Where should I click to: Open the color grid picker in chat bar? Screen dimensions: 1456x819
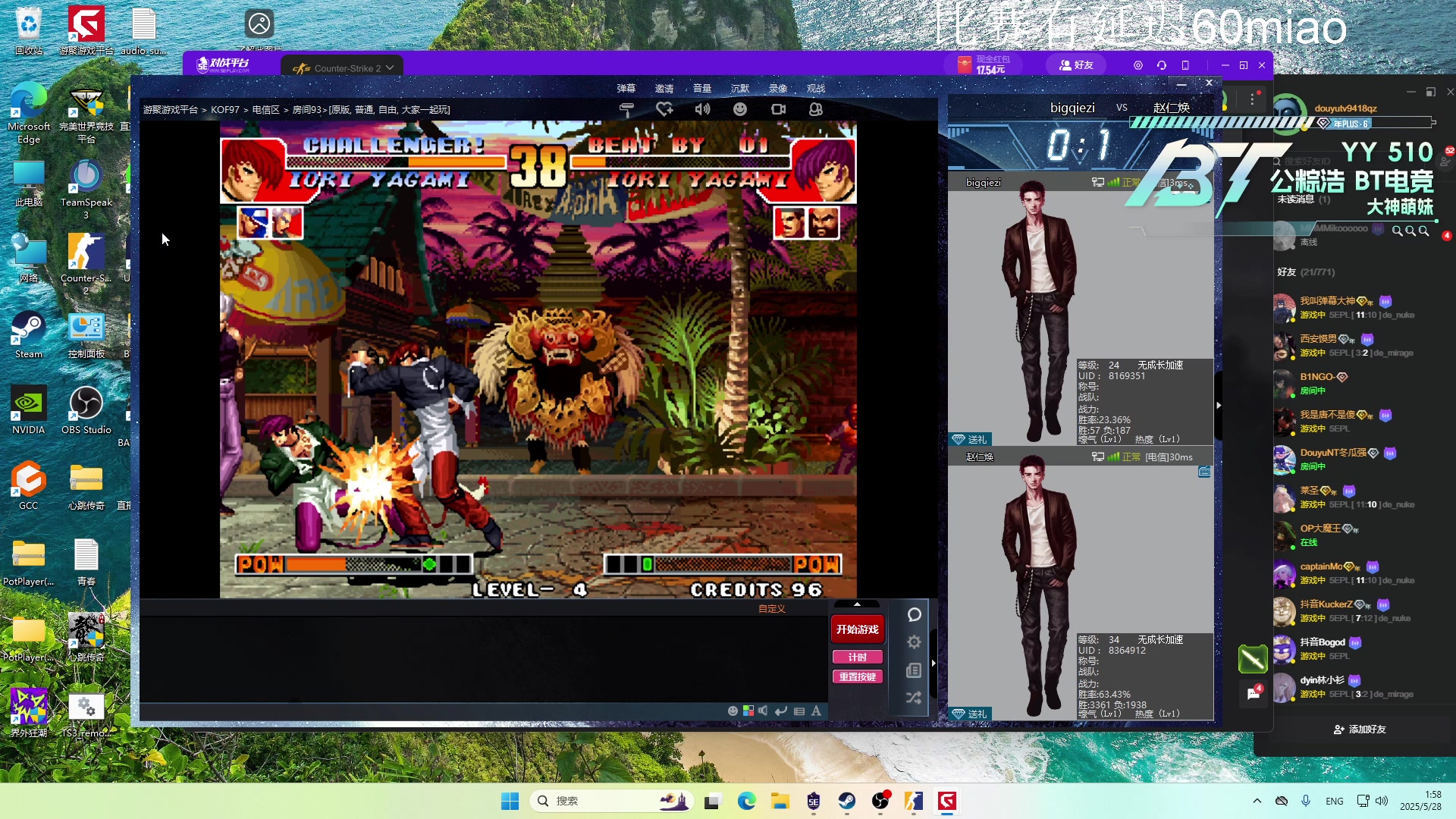[748, 711]
